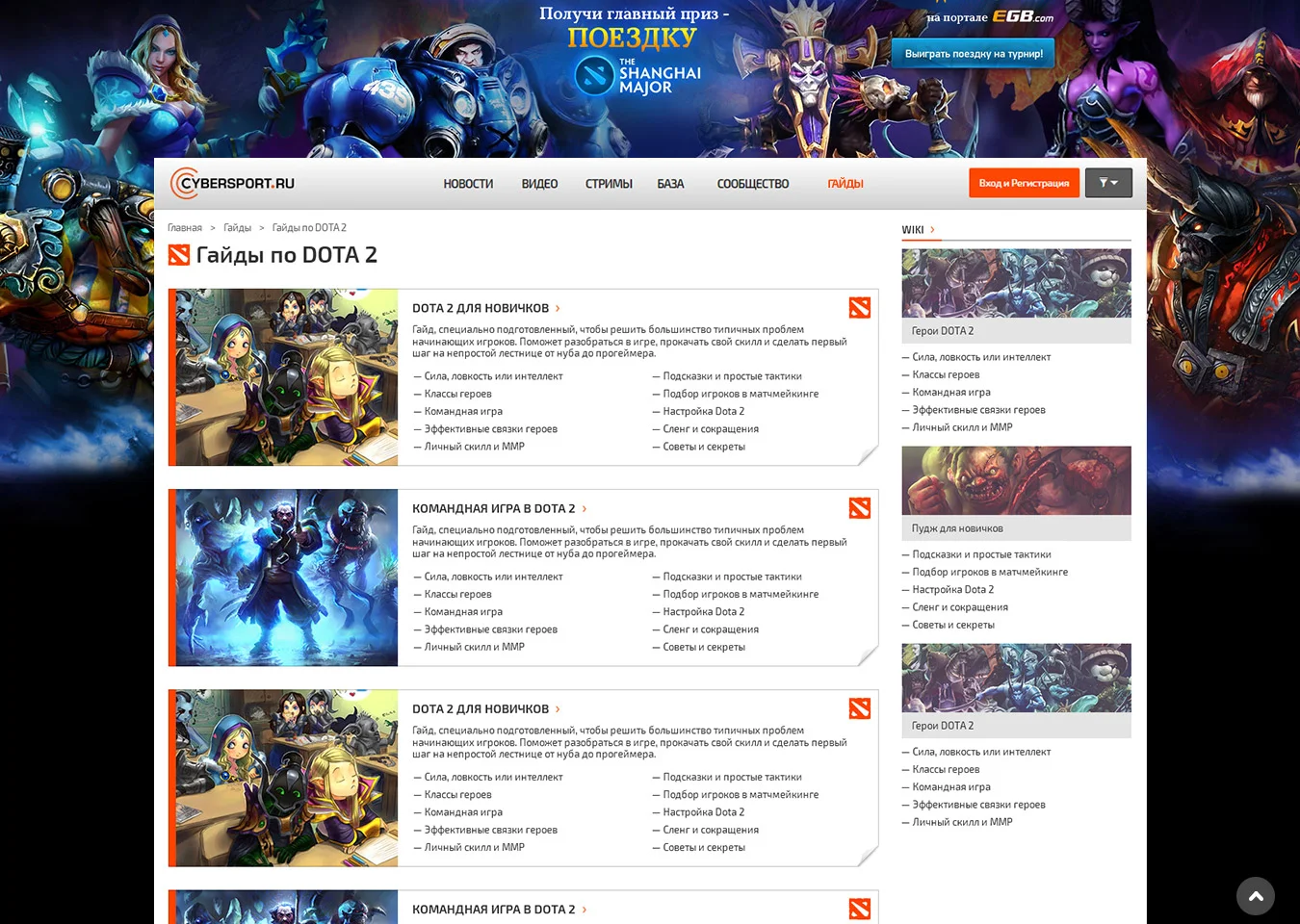Open Пудж для новичков caption label
The height and width of the screenshot is (924, 1300).
click(x=957, y=528)
